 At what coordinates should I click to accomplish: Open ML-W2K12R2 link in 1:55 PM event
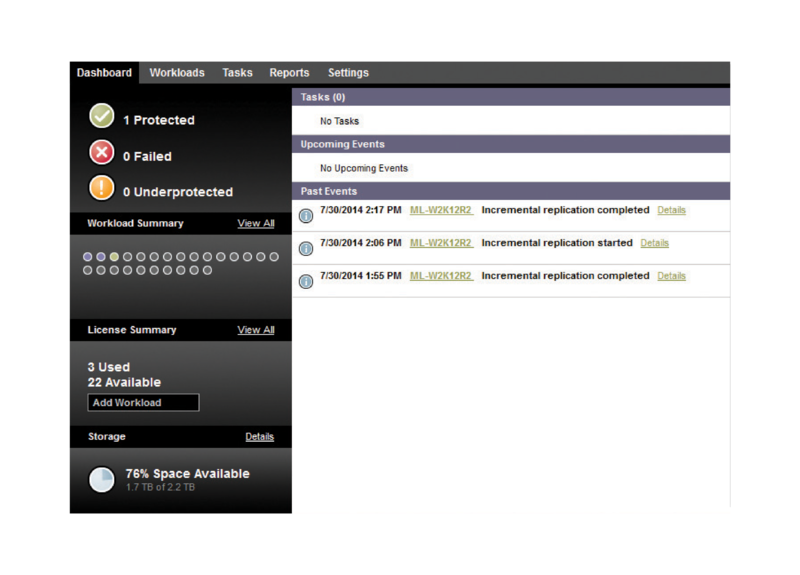pos(441,276)
